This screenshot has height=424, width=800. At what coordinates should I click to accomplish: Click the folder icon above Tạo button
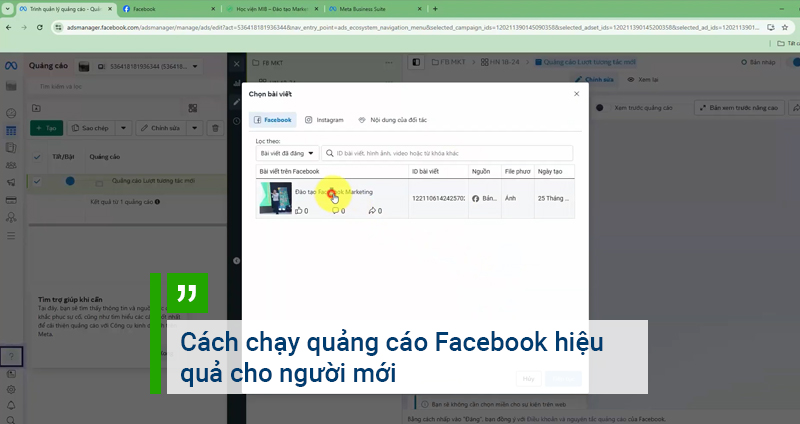pyautogui.click(x=36, y=108)
